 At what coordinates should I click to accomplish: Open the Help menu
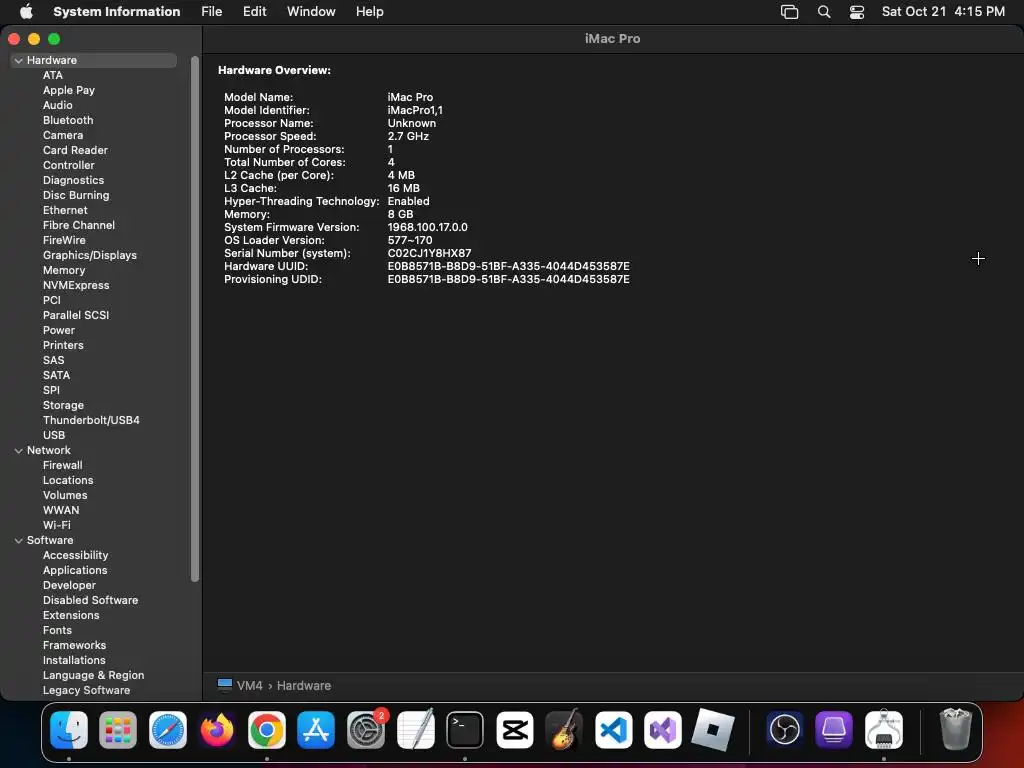(370, 12)
